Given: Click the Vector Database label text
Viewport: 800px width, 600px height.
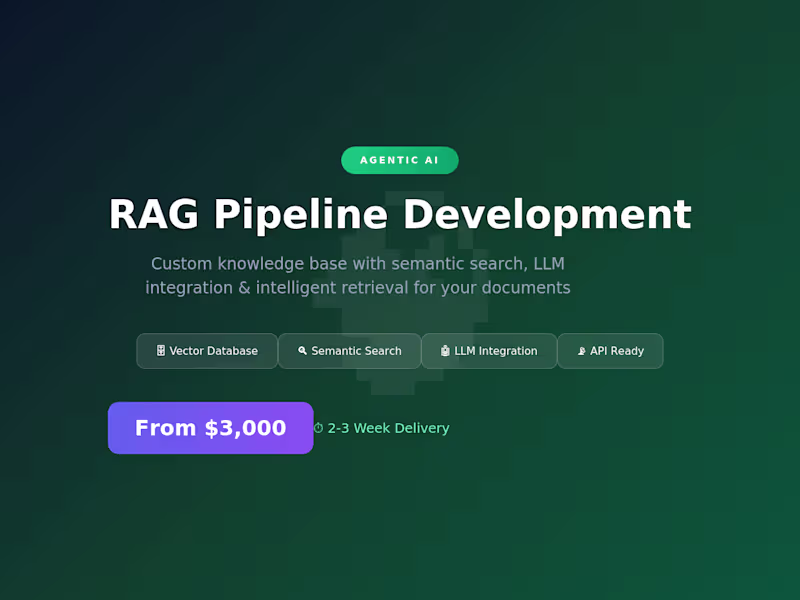Looking at the screenshot, I should pyautogui.click(x=215, y=351).
